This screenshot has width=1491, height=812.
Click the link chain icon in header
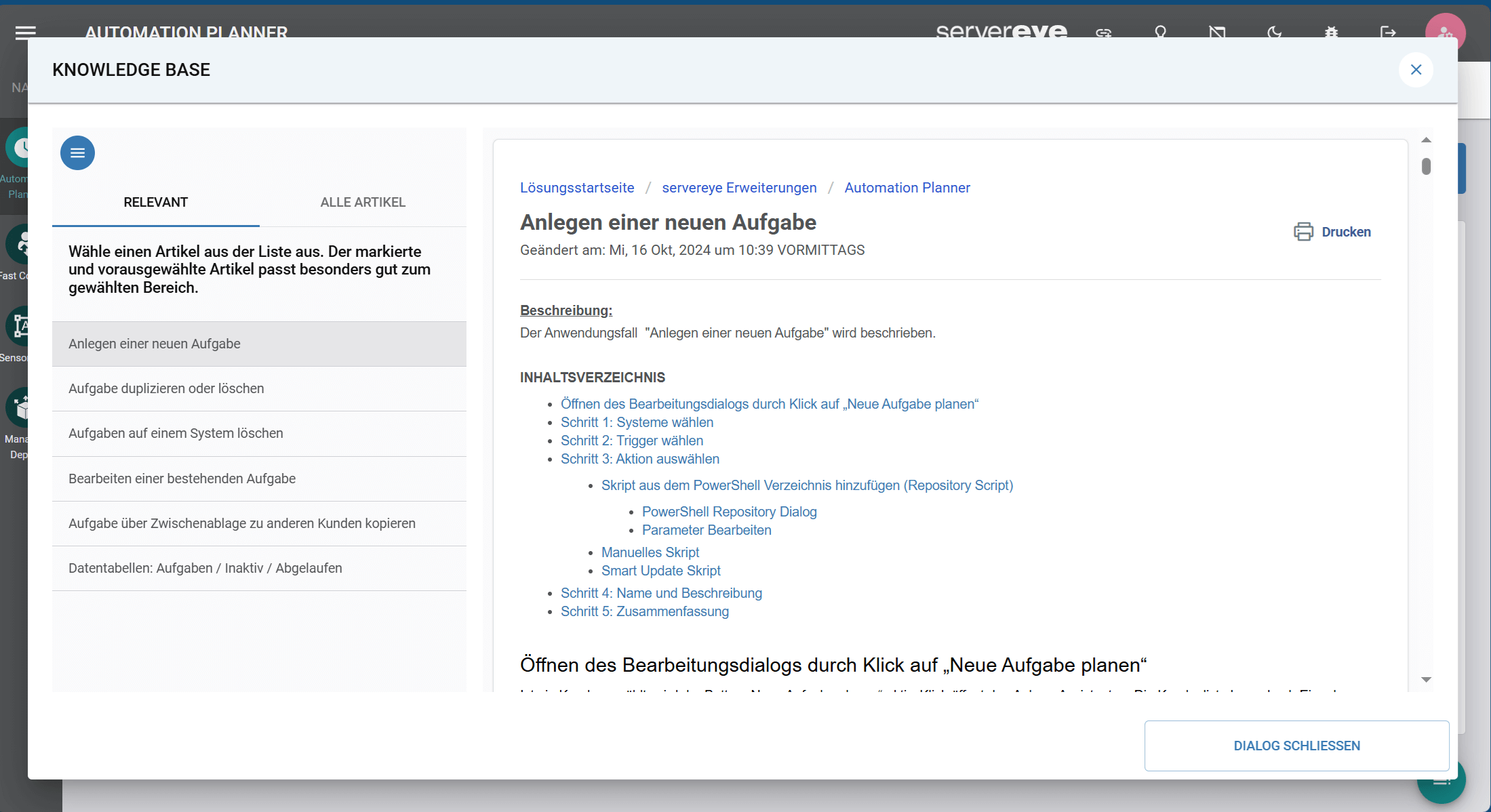[1103, 32]
